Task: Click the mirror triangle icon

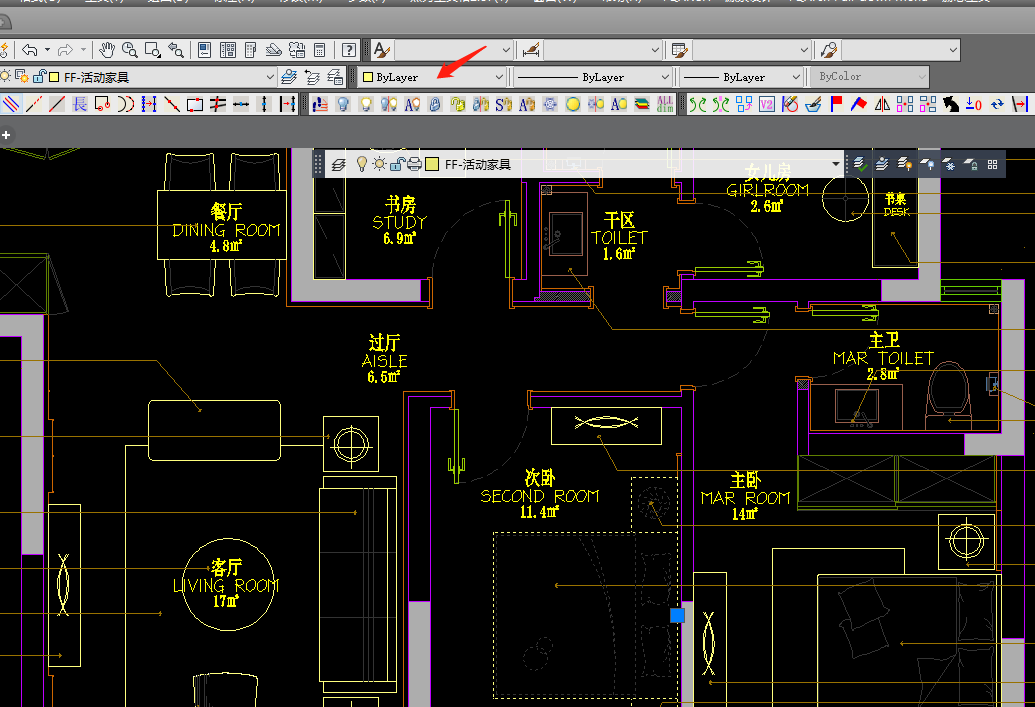Action: pyautogui.click(x=882, y=104)
